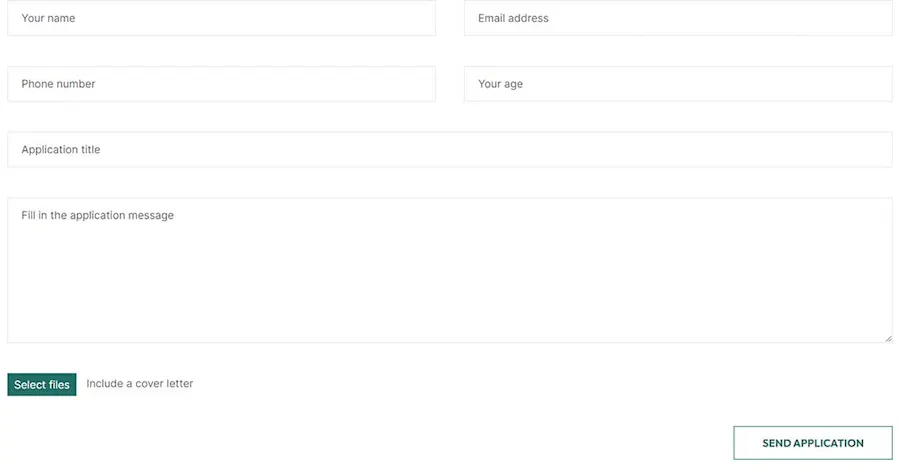The width and height of the screenshot is (900, 475).
Task: Click the 'Email address' placeholder text
Action: click(513, 18)
